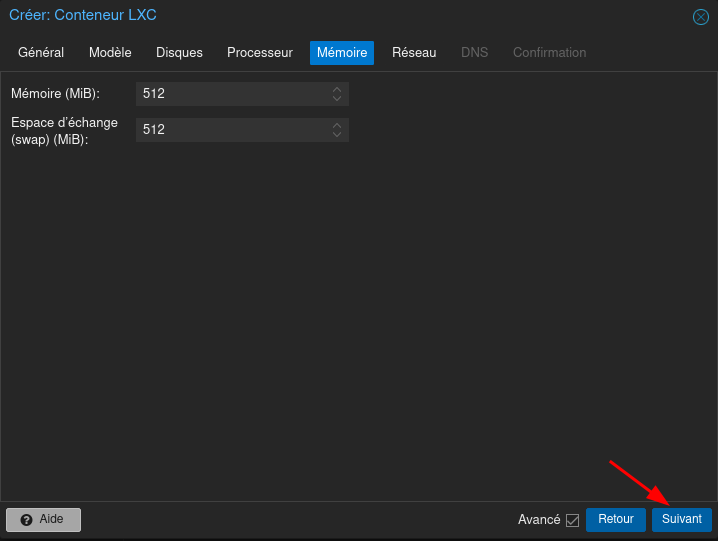Decrease Mémoire (MiB) with down arrow

click(337, 99)
